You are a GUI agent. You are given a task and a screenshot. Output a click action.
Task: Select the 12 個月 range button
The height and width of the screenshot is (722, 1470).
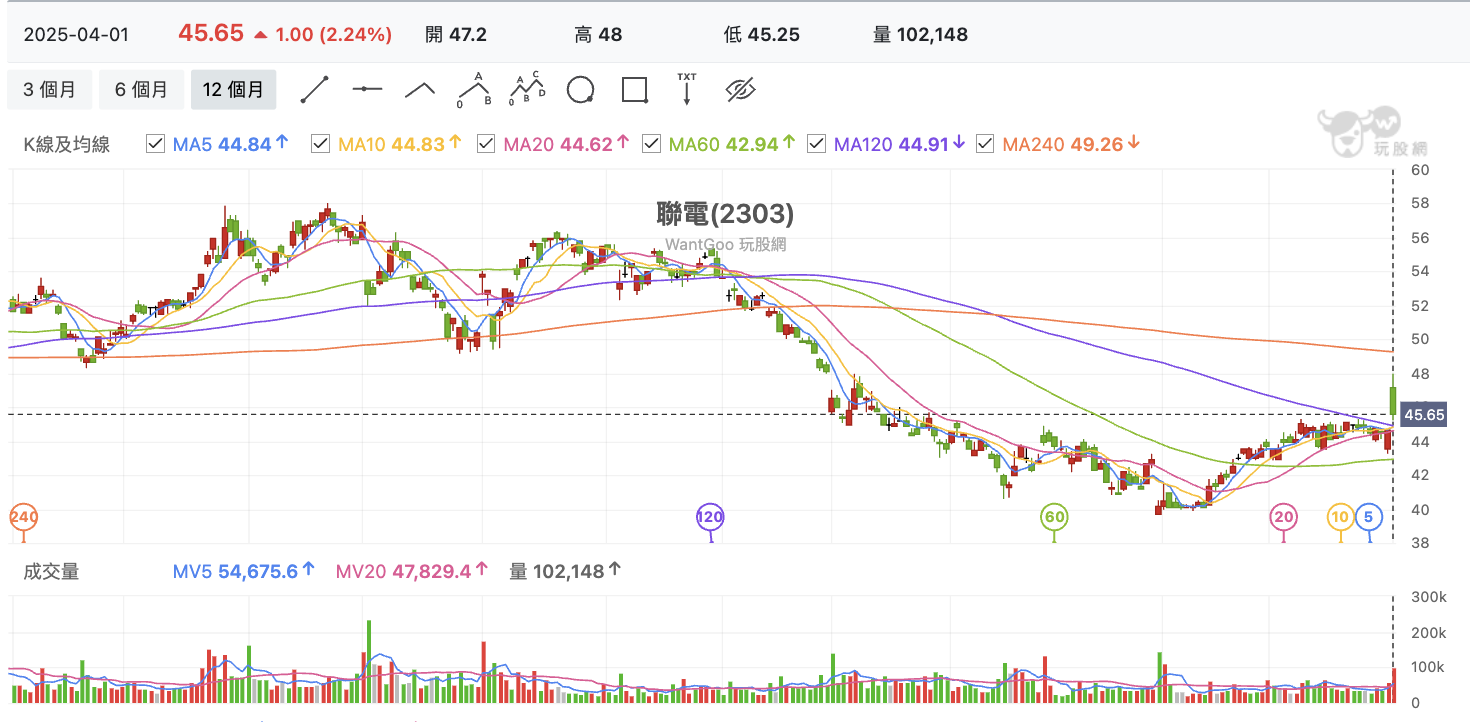coord(233,90)
